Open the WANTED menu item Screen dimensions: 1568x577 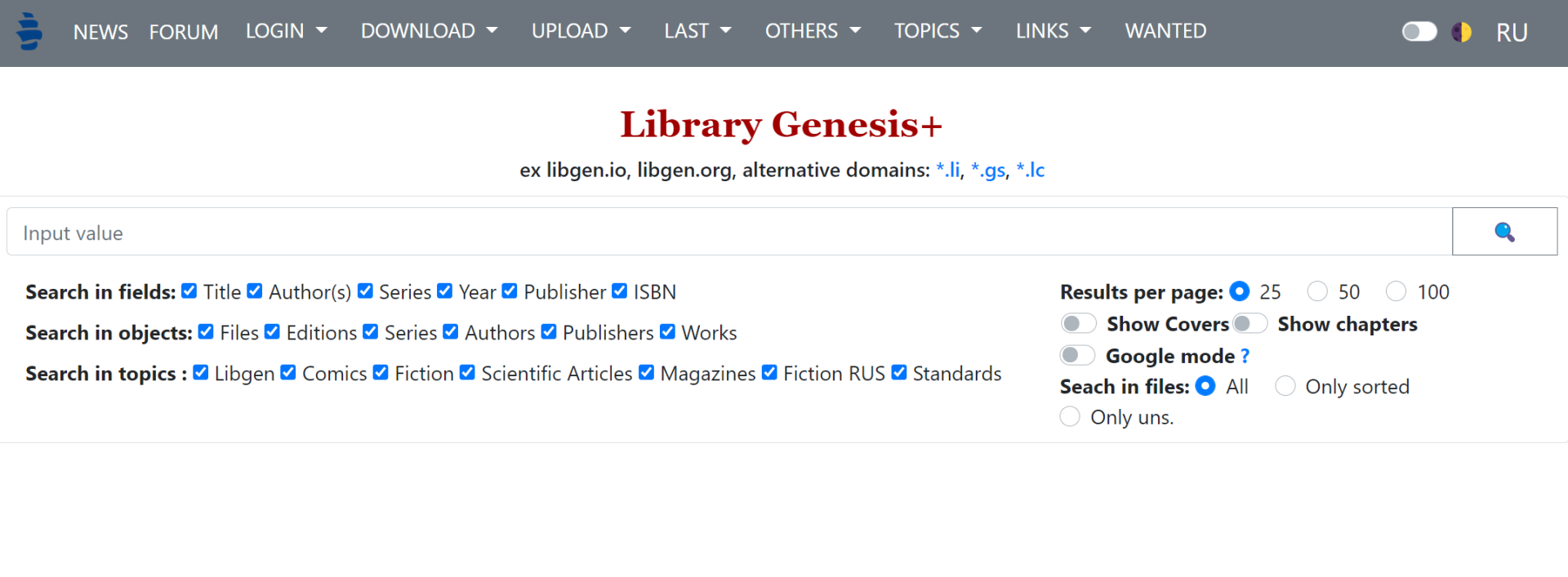pyautogui.click(x=1165, y=31)
